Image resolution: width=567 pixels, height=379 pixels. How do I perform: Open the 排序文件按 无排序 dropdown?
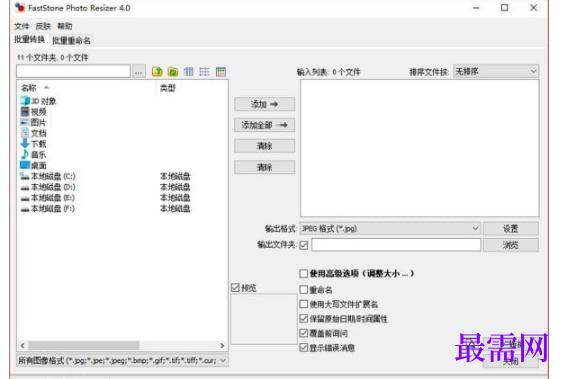(x=496, y=71)
